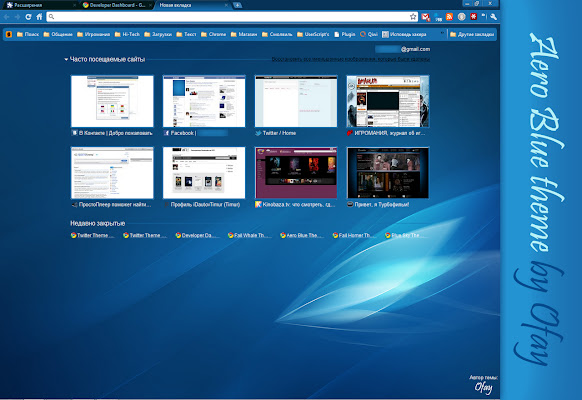Image resolution: width=582 pixels, height=400 pixels.
Task: Reopen the Developer Da... closed tab
Action: pyautogui.click(x=197, y=235)
